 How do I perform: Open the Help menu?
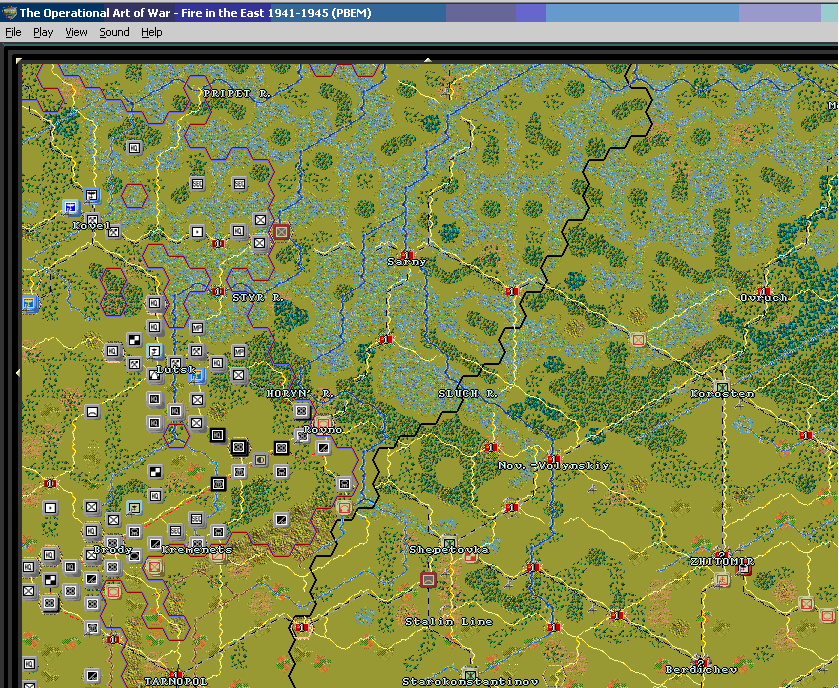(x=151, y=32)
